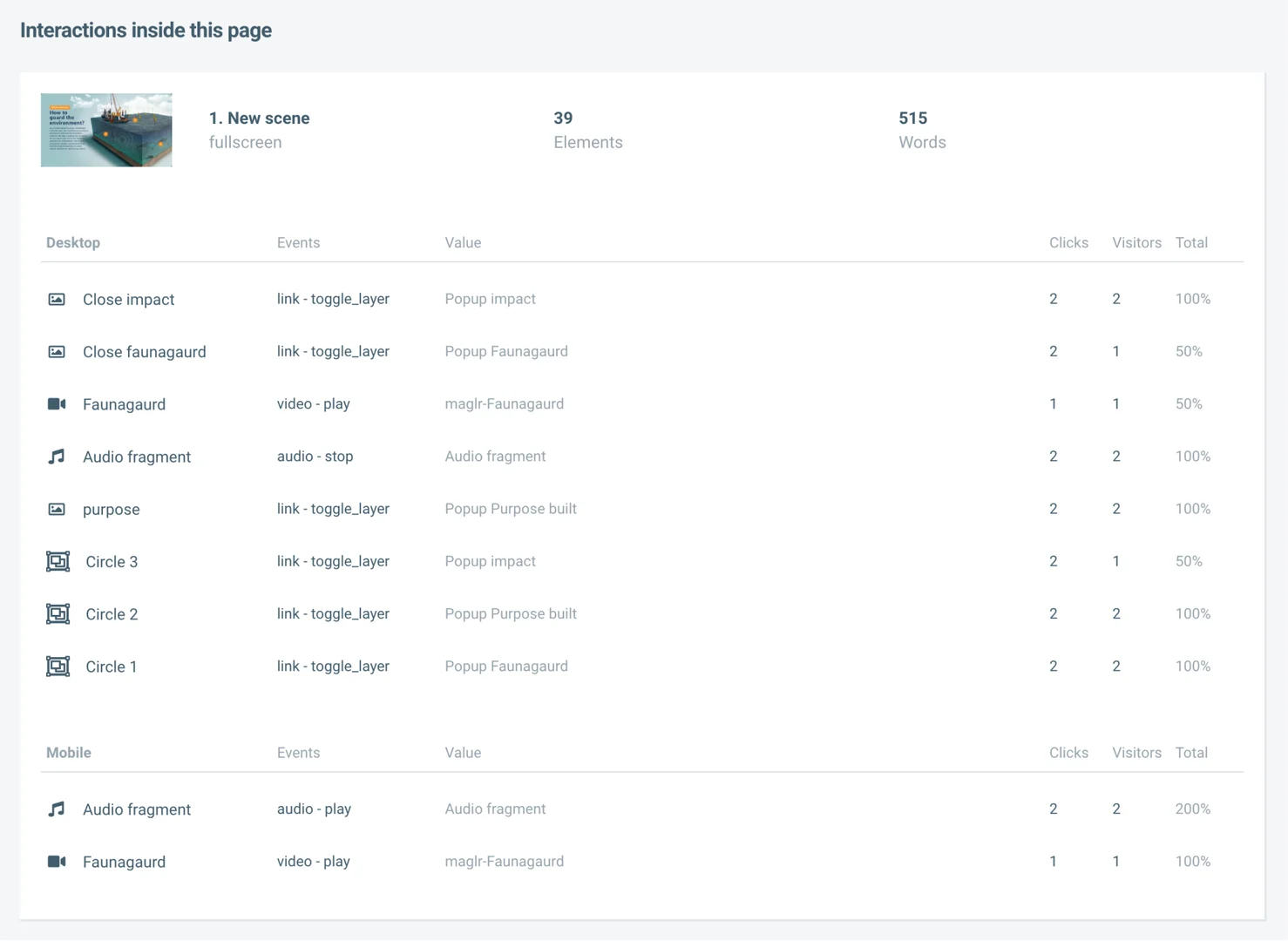
Task: Click the 'fullscreen' label under New scene
Action: 245,142
